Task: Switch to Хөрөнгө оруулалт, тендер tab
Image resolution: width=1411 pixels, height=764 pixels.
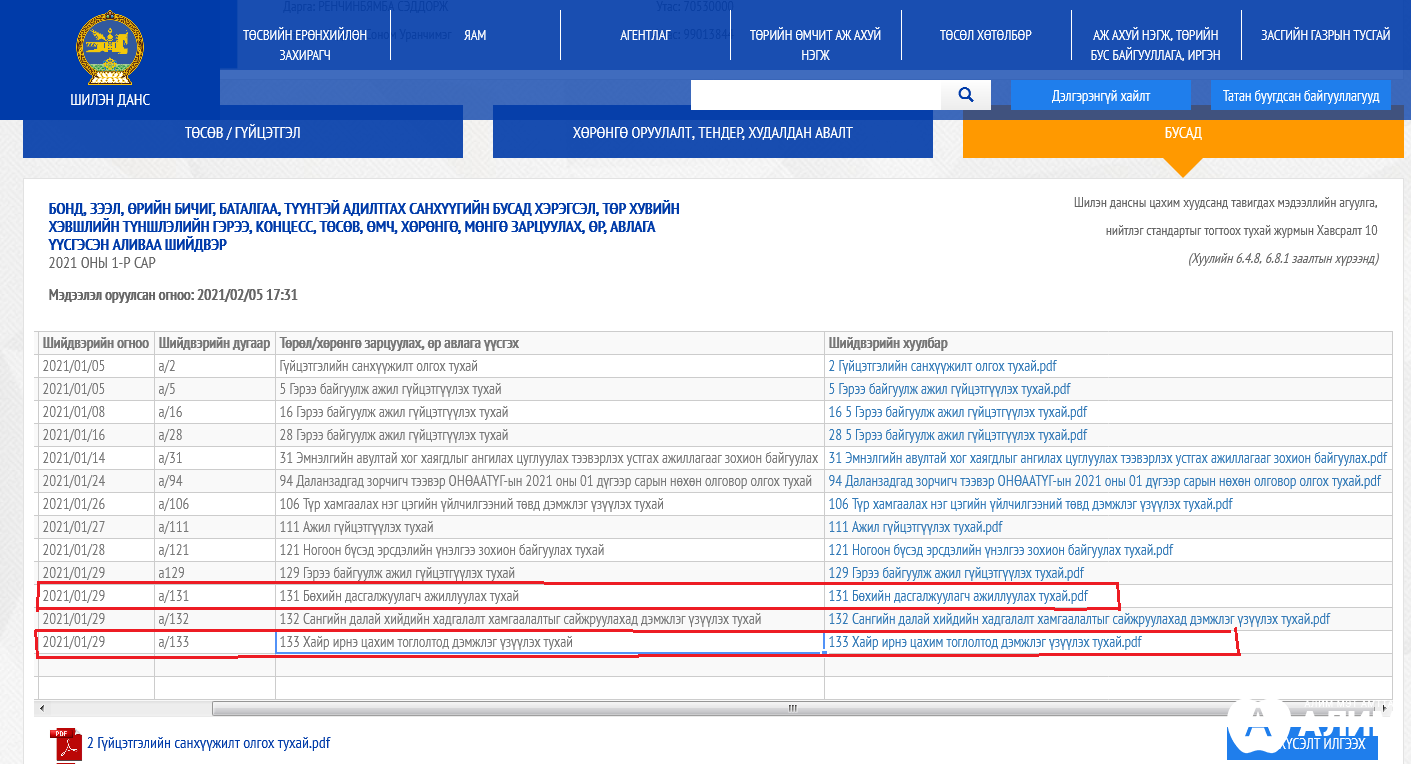Action: point(713,132)
